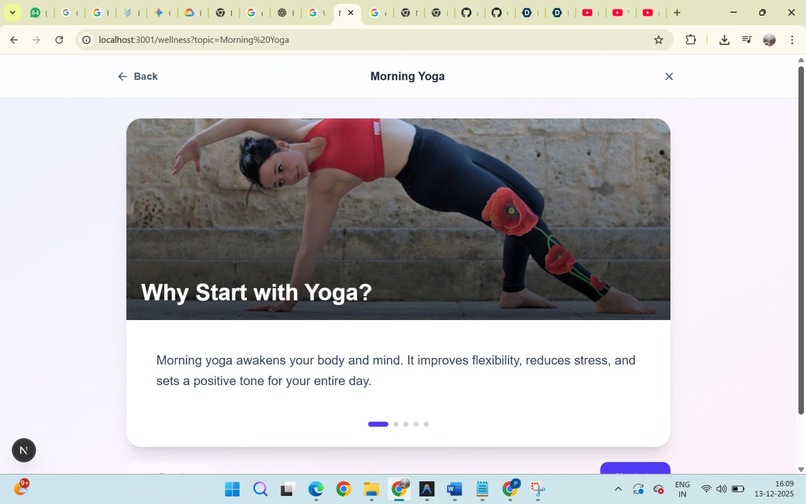The width and height of the screenshot is (806, 504).
Task: Open the Extensions puzzle menu
Action: tap(690, 40)
